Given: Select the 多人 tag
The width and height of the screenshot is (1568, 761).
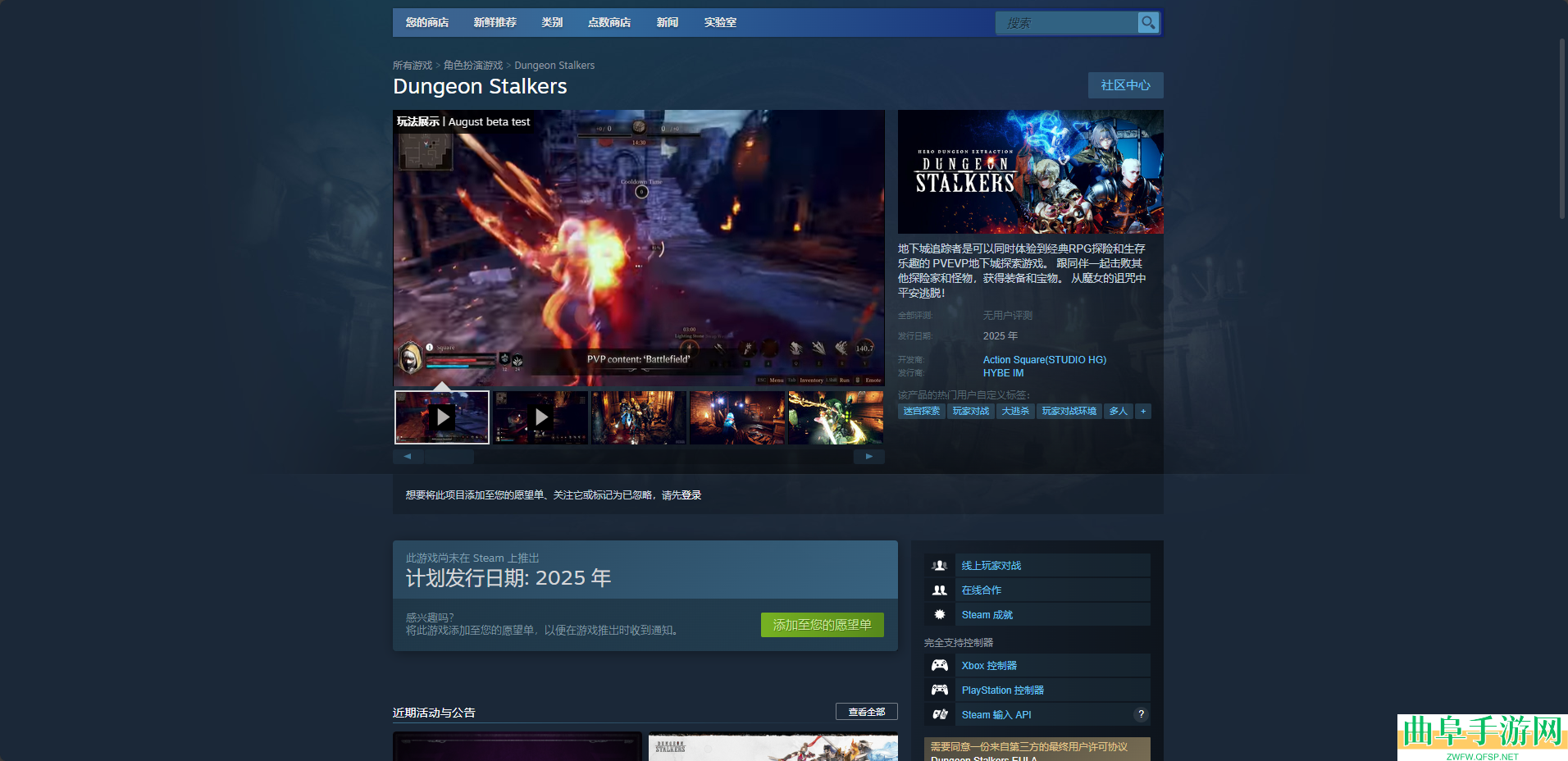Looking at the screenshot, I should [x=1119, y=412].
